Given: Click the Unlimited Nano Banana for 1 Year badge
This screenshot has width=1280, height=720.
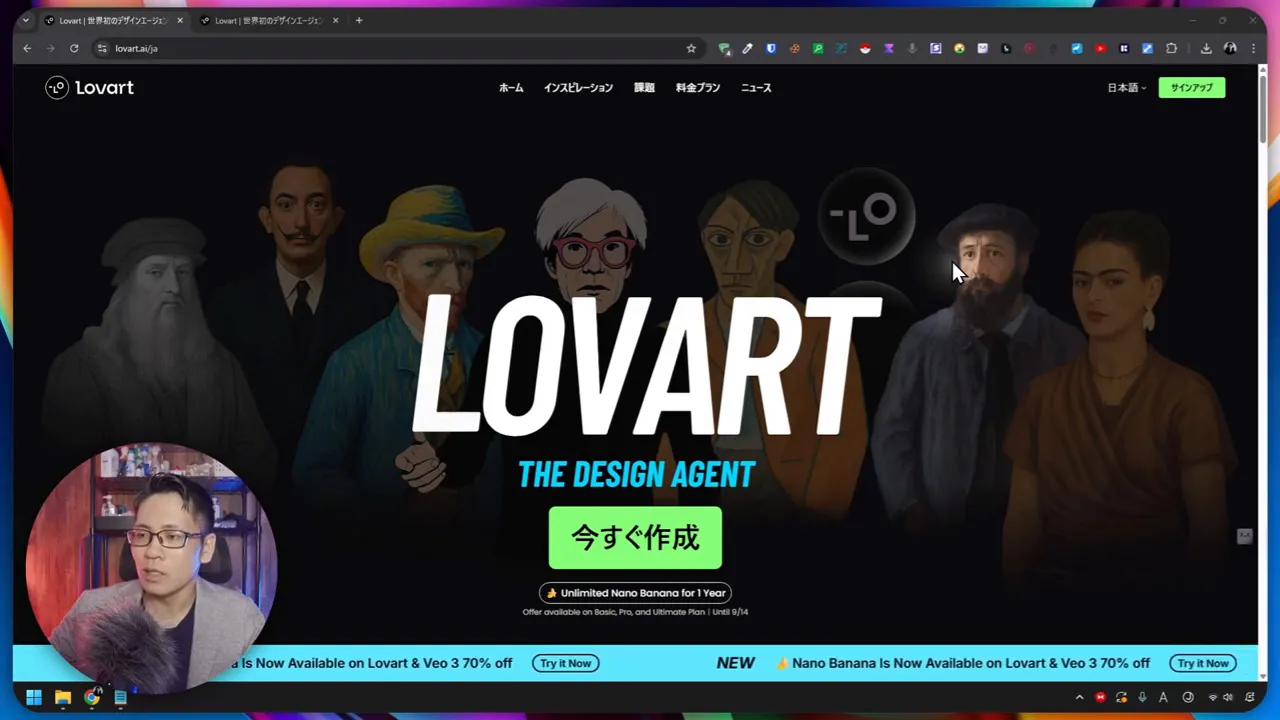Looking at the screenshot, I should [635, 593].
